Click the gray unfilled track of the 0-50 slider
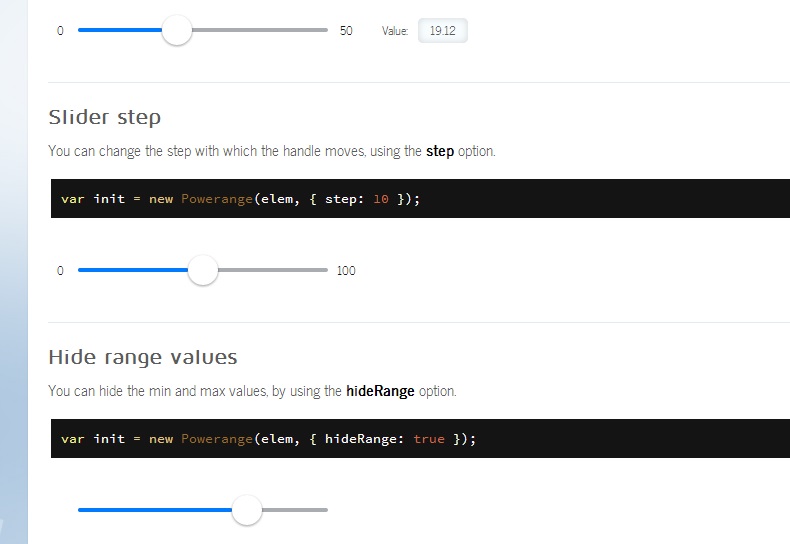The image size is (790, 544). pos(260,30)
